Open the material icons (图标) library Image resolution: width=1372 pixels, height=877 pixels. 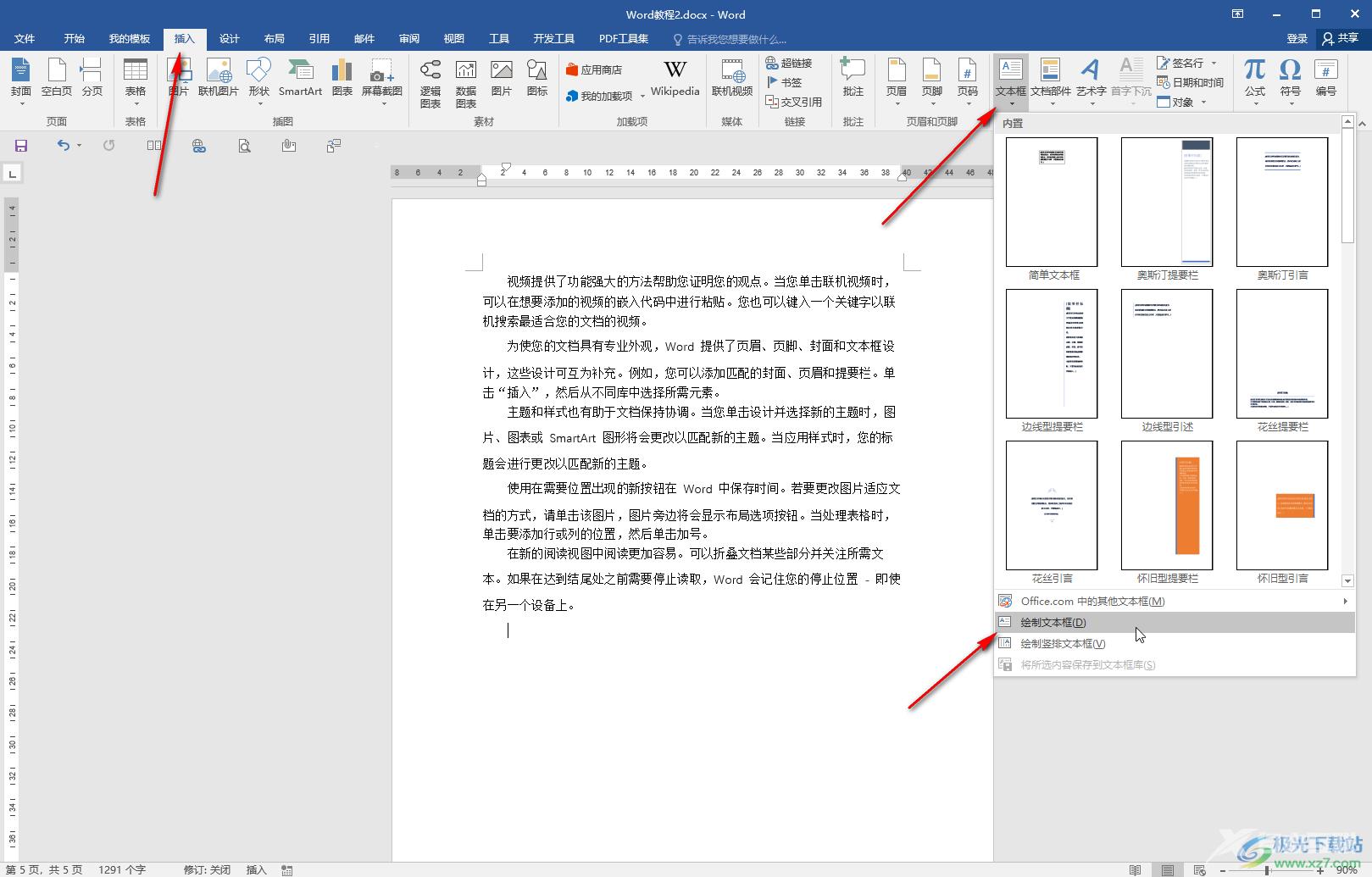click(x=537, y=78)
